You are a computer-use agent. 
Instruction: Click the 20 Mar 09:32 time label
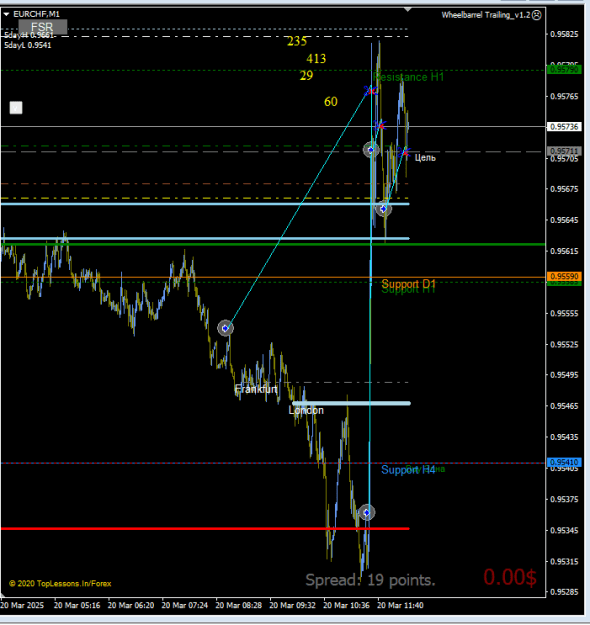click(x=292, y=605)
